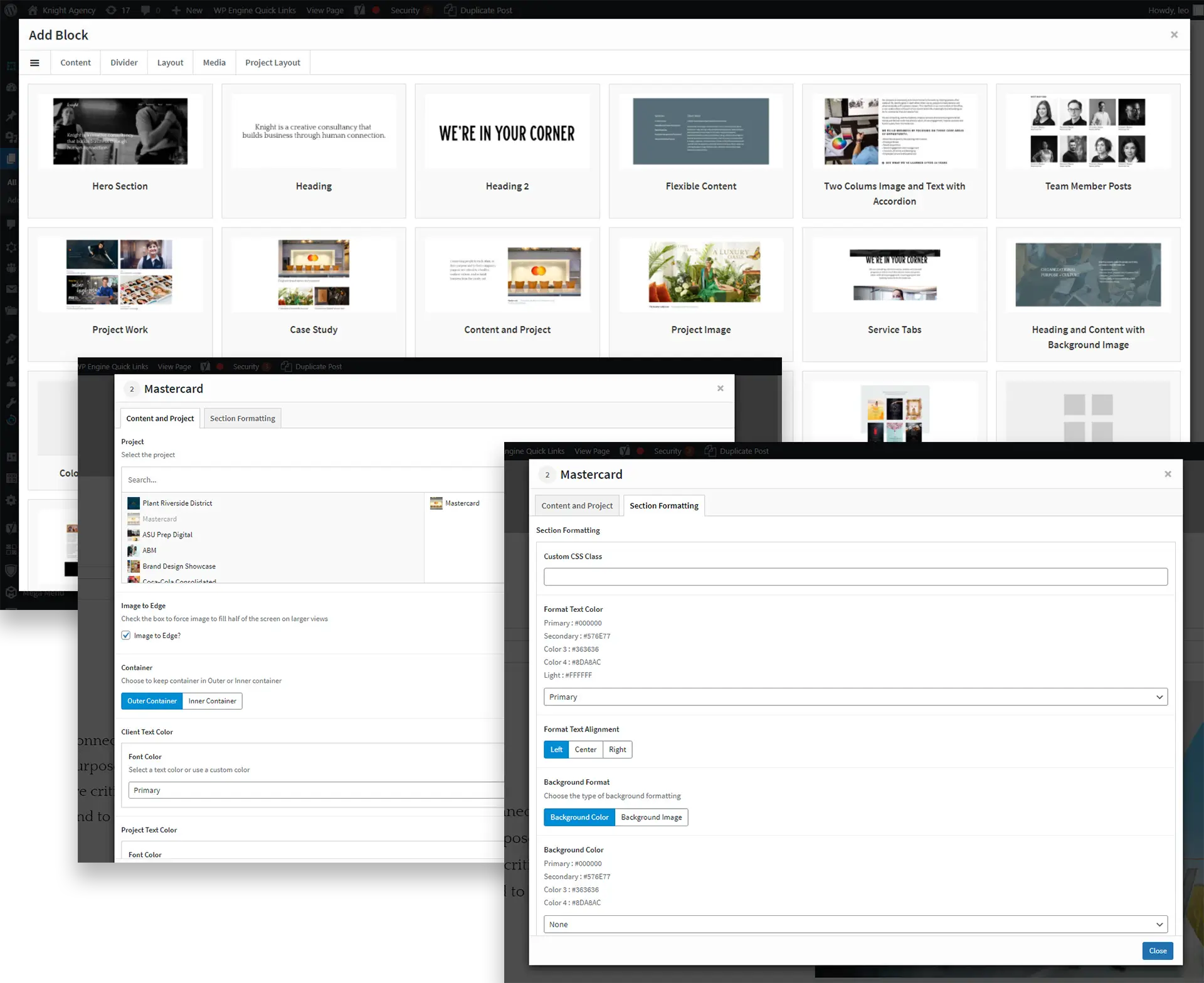This screenshot has height=983, width=1204.
Task: Click the blue Close button
Action: pos(1157,950)
